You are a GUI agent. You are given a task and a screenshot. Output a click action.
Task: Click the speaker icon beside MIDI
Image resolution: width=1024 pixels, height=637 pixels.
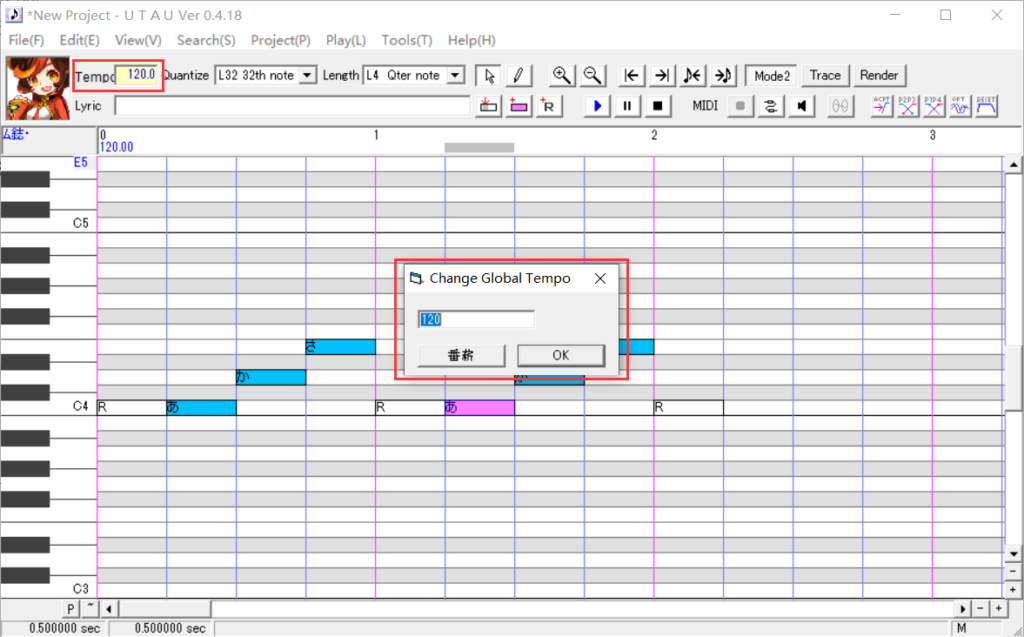pos(801,105)
